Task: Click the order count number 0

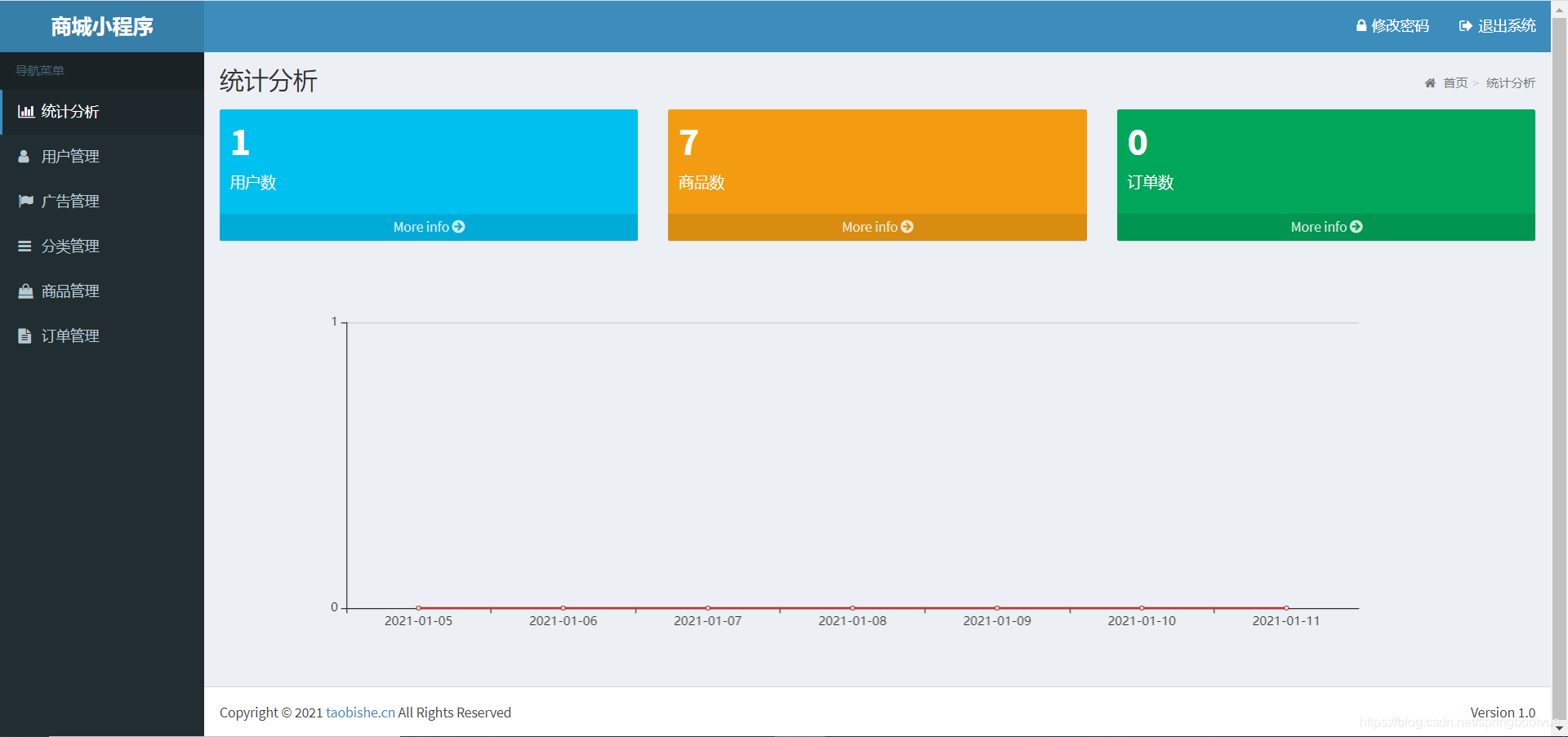Action: [1138, 143]
